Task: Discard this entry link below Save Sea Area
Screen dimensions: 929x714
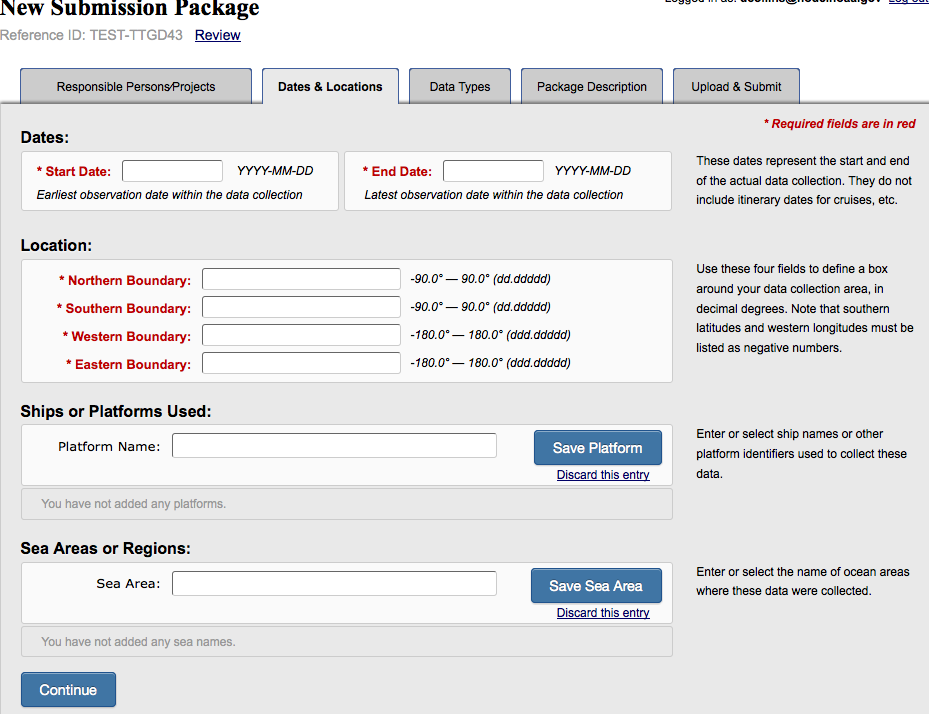Action: click(x=603, y=613)
